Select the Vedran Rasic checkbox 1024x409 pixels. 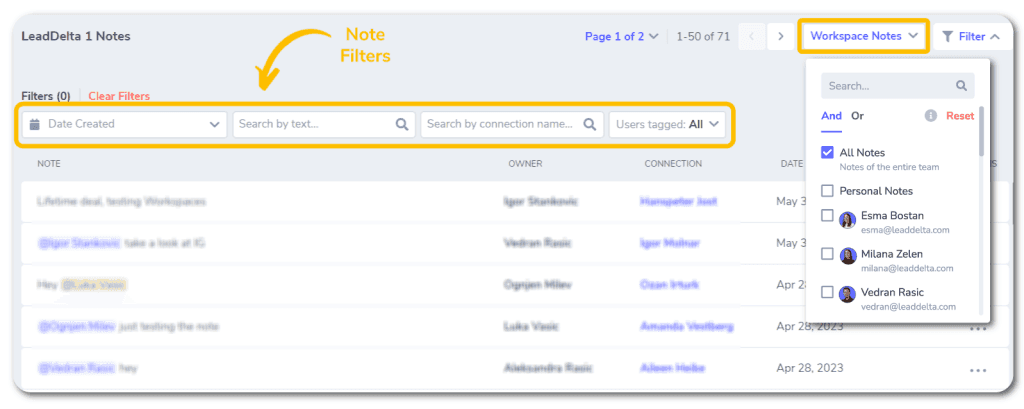827,292
